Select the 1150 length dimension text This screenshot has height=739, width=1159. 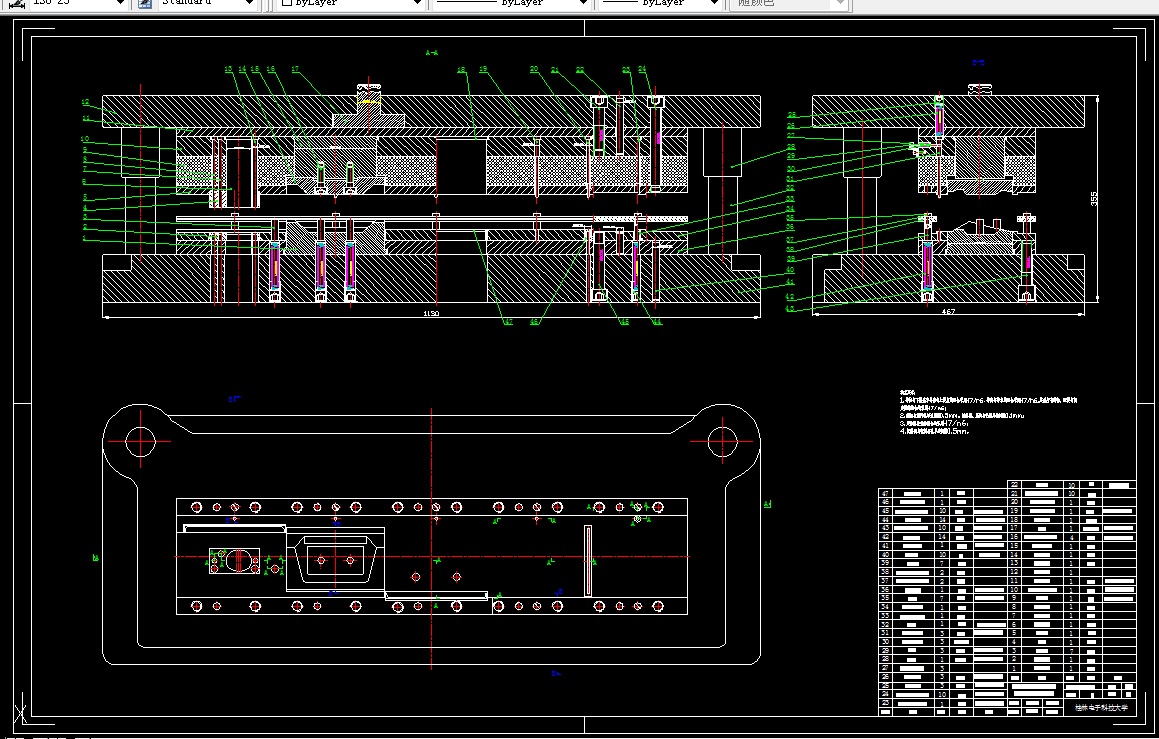[431, 313]
